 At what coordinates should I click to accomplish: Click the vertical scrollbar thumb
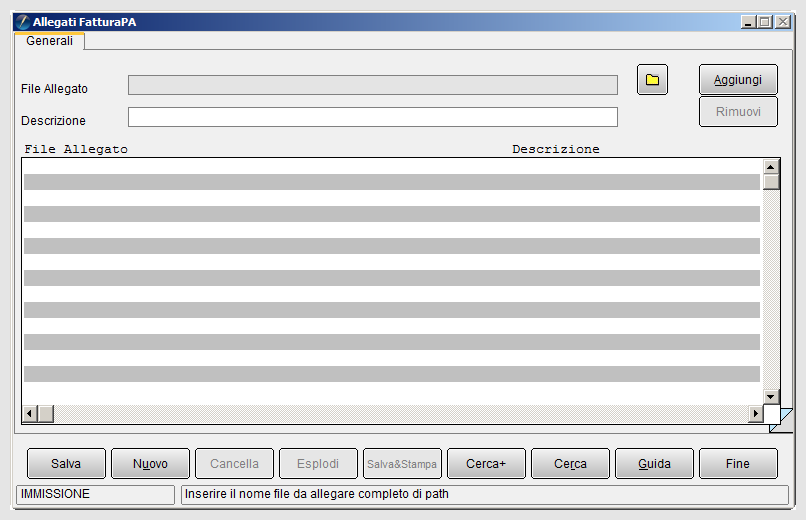[771, 182]
